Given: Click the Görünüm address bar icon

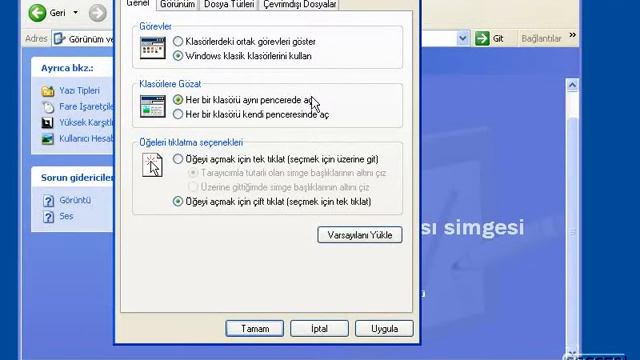Looking at the screenshot, I should [x=60, y=39].
